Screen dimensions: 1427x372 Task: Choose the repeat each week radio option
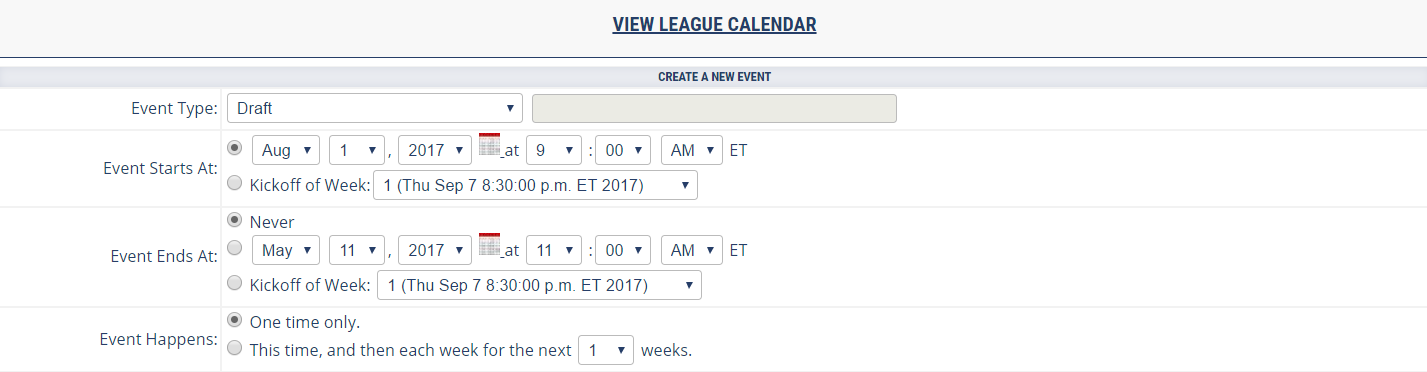(x=235, y=349)
